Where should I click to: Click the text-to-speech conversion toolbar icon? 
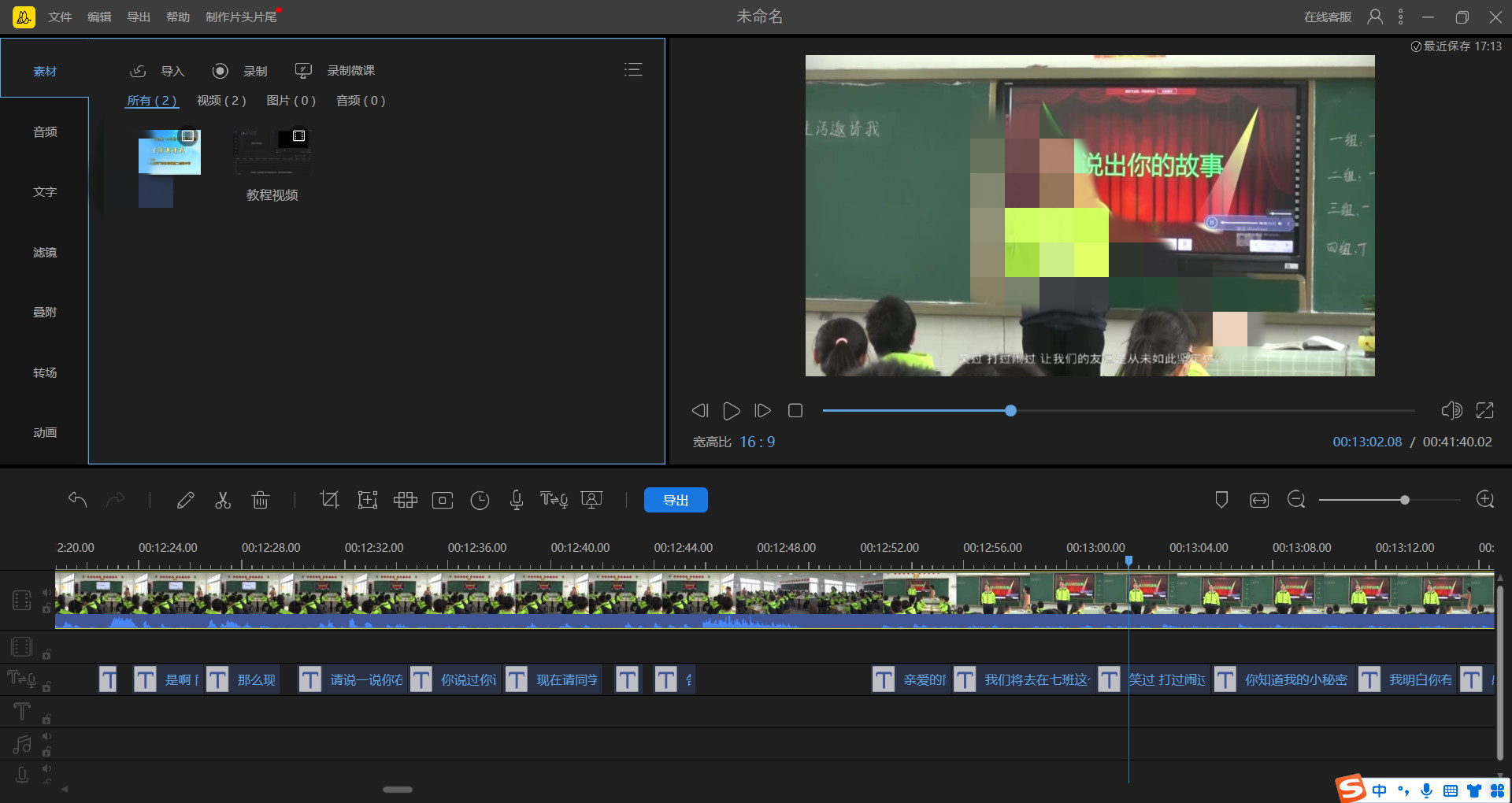(554, 500)
